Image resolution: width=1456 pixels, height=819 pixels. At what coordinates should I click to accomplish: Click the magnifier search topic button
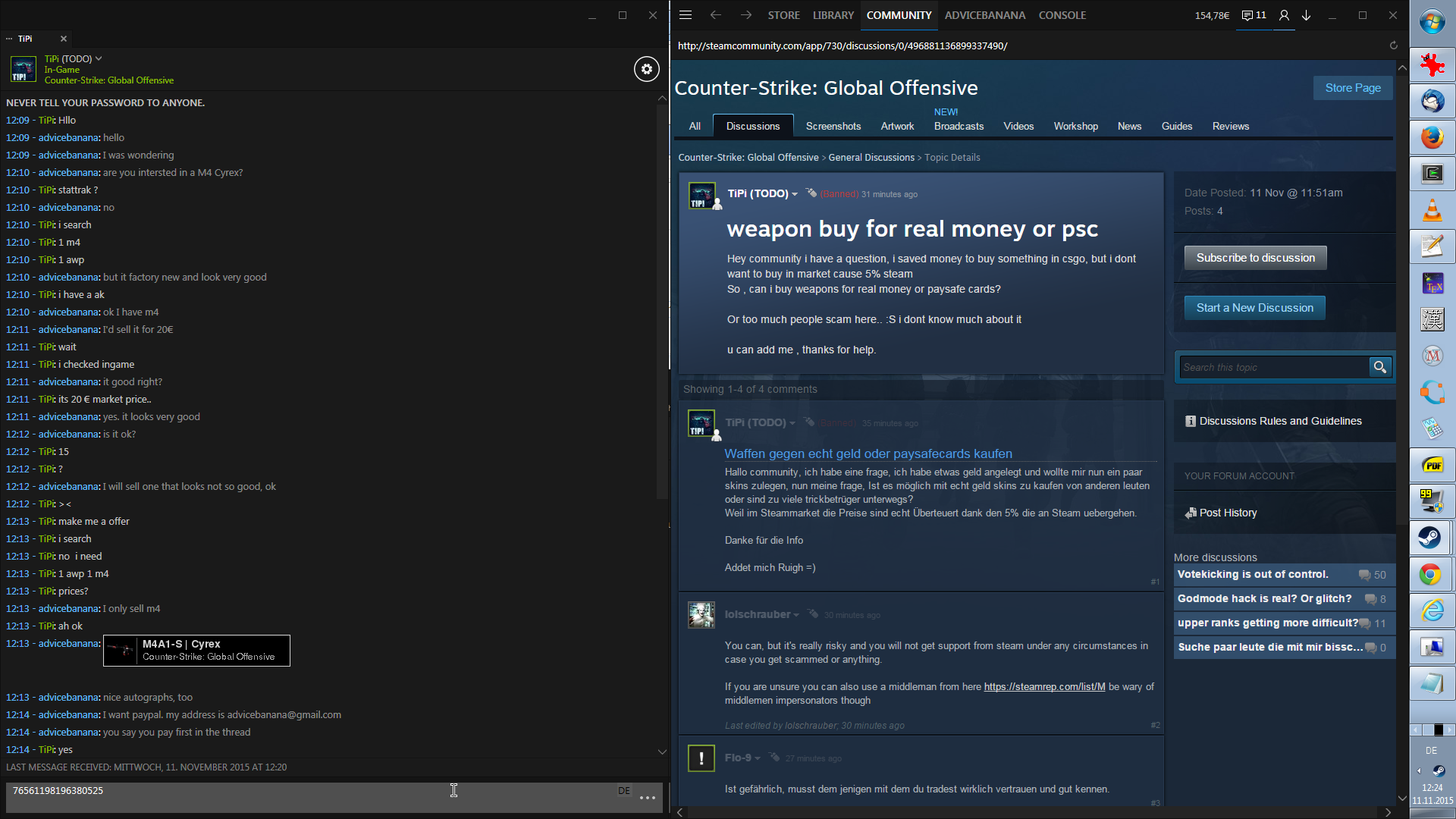pos(1380,367)
